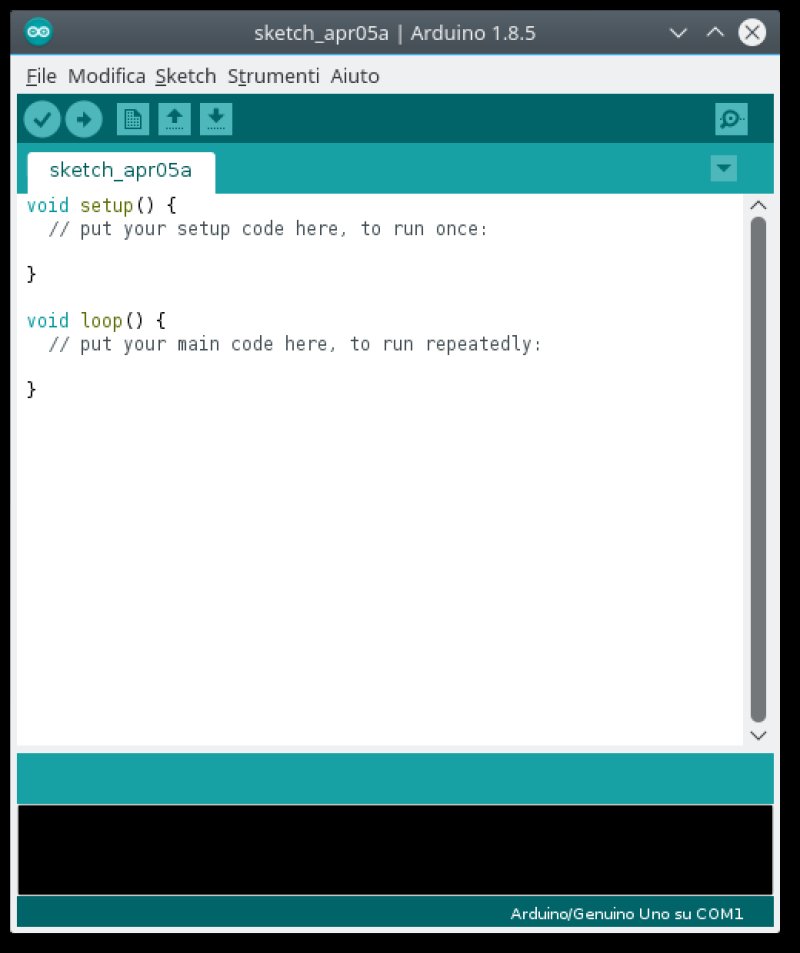Create a new sketch with page icon

133,119
